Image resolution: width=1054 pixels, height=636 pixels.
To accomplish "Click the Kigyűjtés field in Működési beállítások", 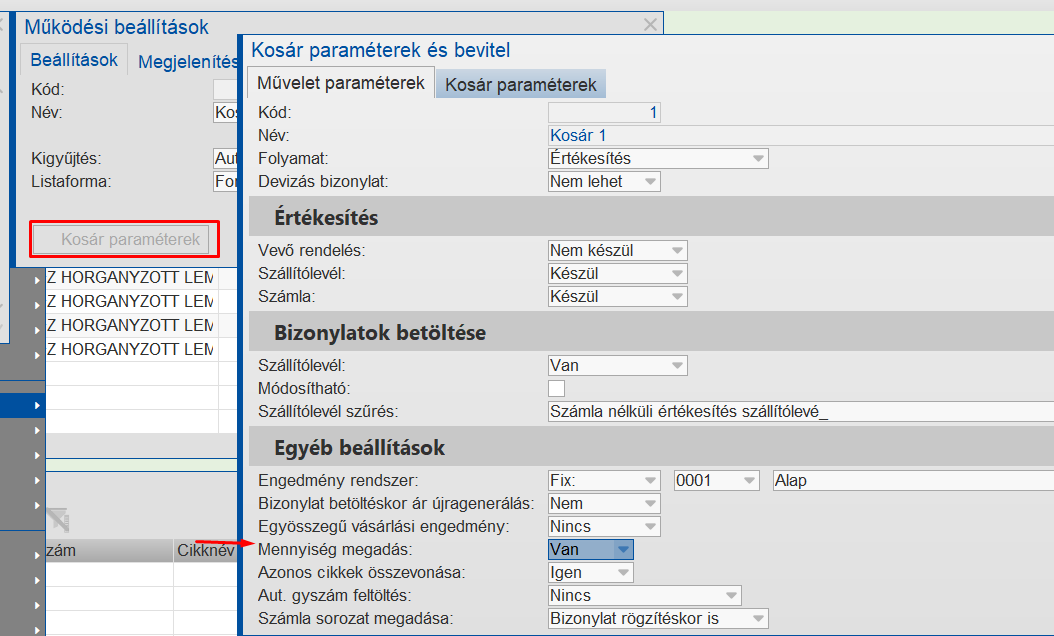I will tap(225, 159).
